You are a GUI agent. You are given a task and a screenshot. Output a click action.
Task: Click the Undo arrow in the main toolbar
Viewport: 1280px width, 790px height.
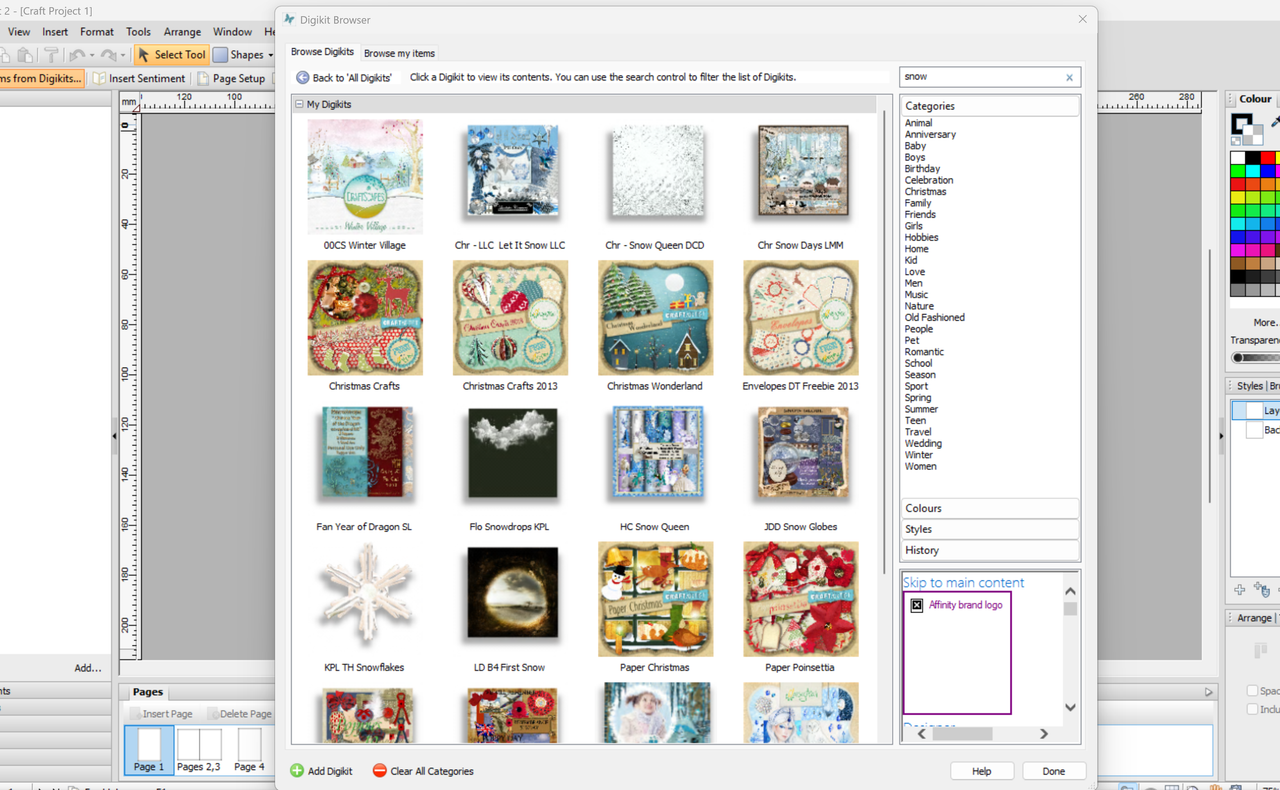coord(77,55)
